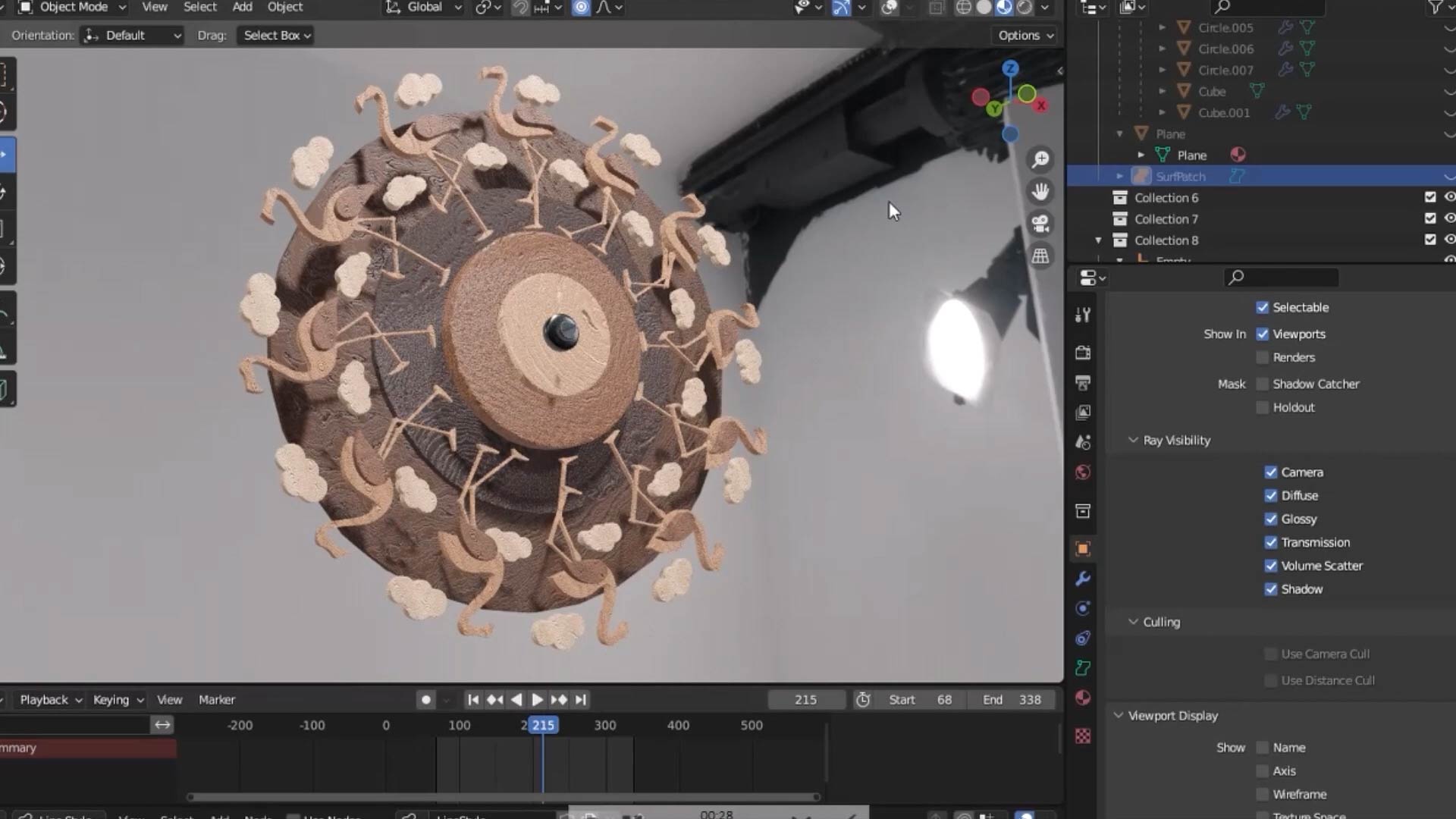
Task: Expand Collection 8 in outliner
Action: (x=1098, y=240)
